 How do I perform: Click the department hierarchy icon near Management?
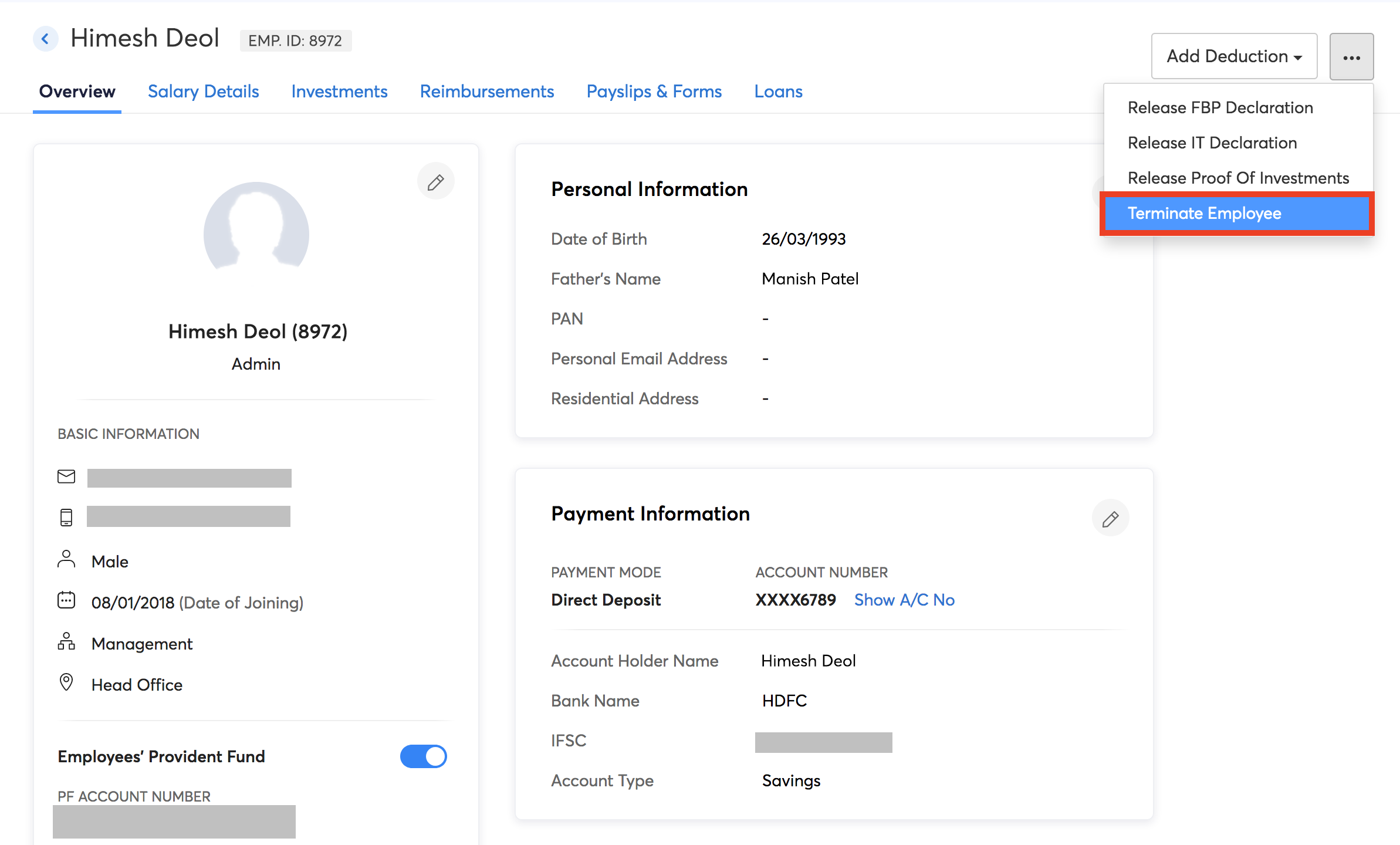[66, 642]
